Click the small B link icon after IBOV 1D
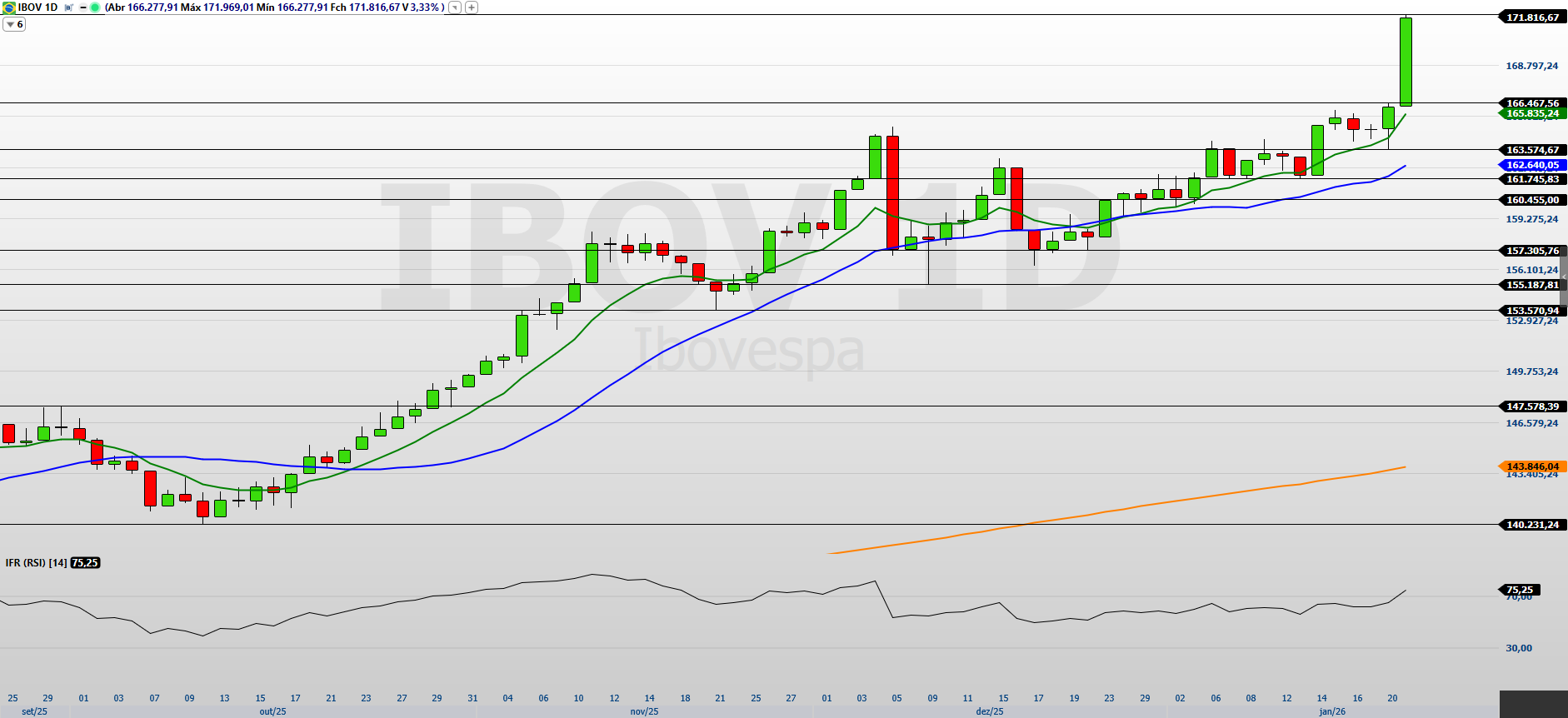 click(x=68, y=7)
